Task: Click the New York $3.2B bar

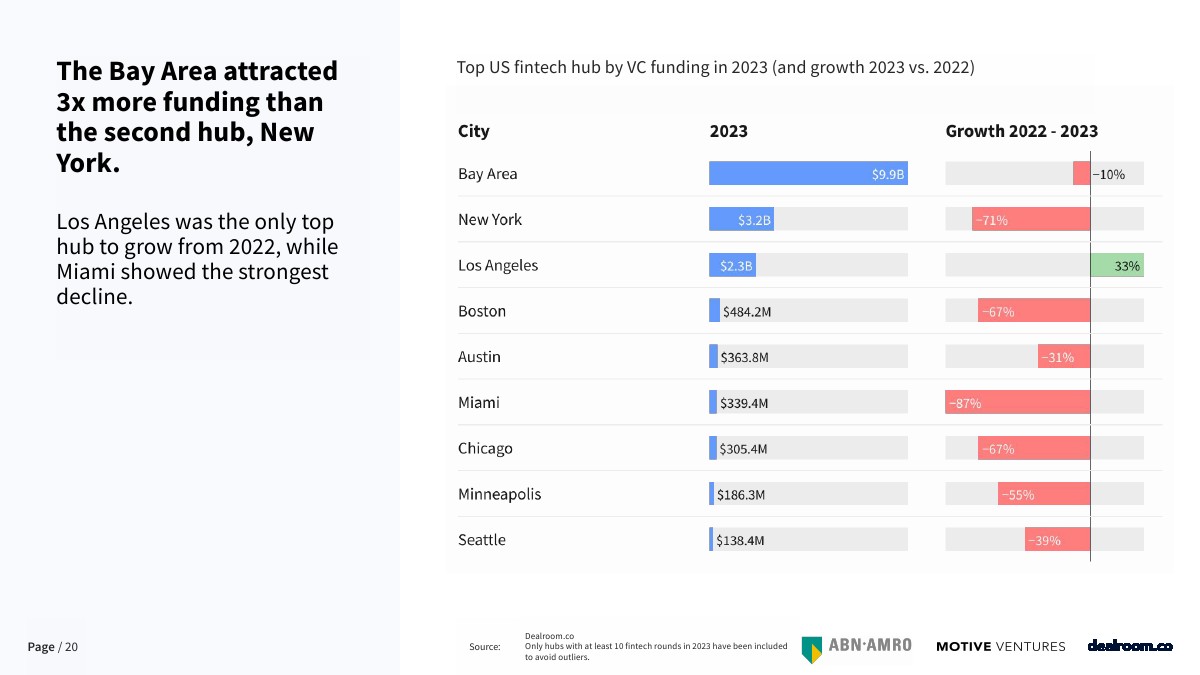Action: pyautogui.click(x=741, y=220)
